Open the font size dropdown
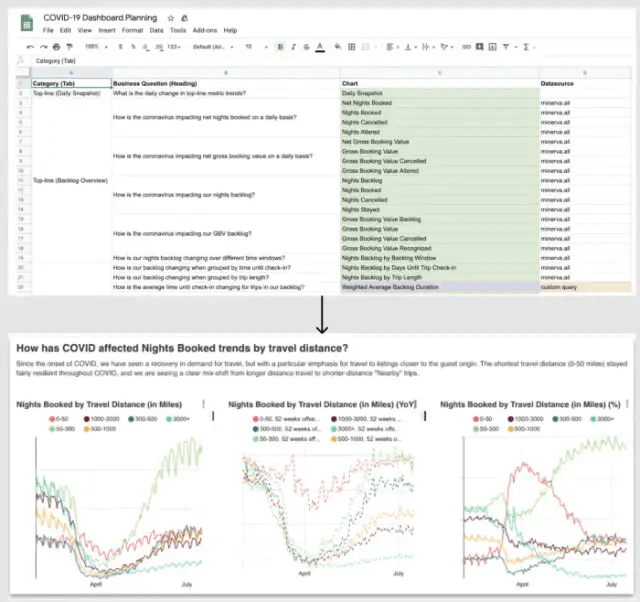Viewport: 640px width, 602px height. [x=251, y=46]
